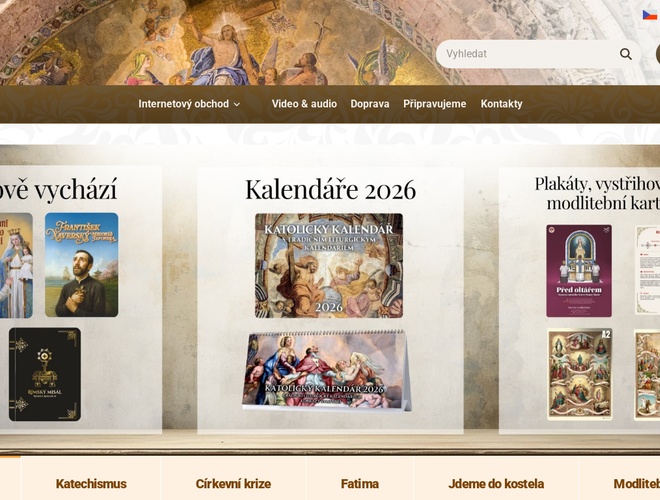Select the Czech flag language icon
The width and height of the screenshot is (660, 500).
pos(651,16)
